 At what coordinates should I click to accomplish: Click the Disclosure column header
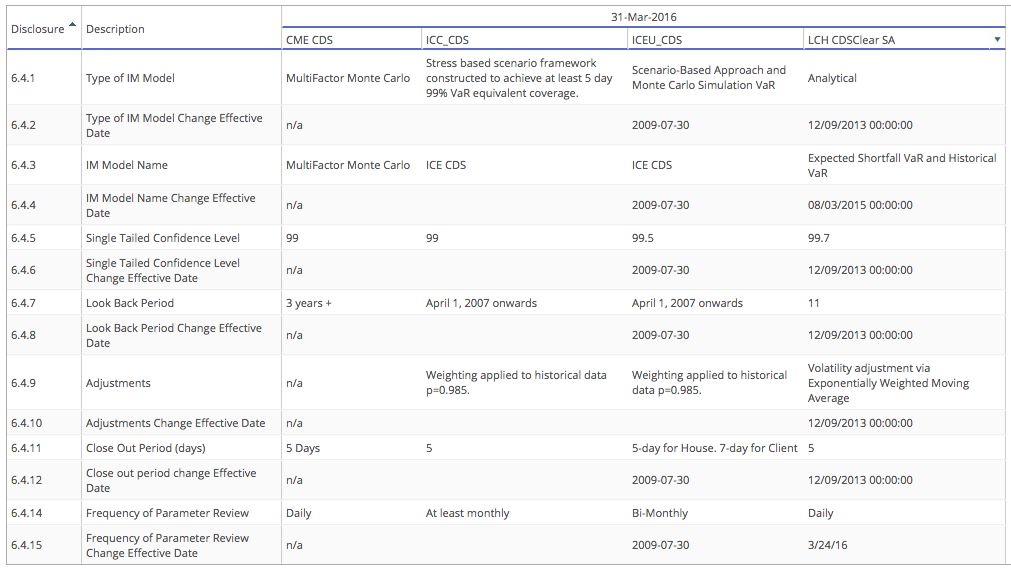pos(37,29)
